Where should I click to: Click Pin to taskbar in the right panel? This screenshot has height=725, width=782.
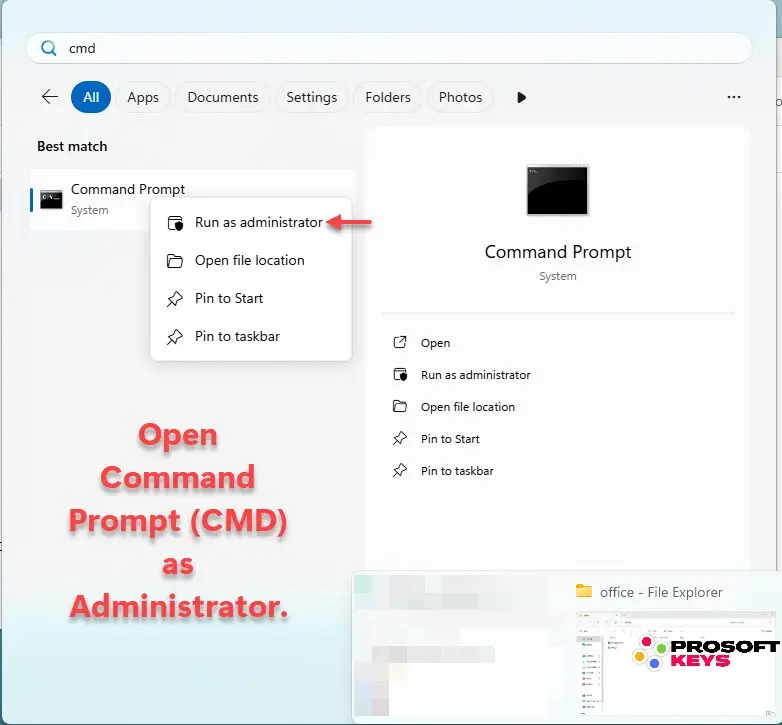[457, 471]
